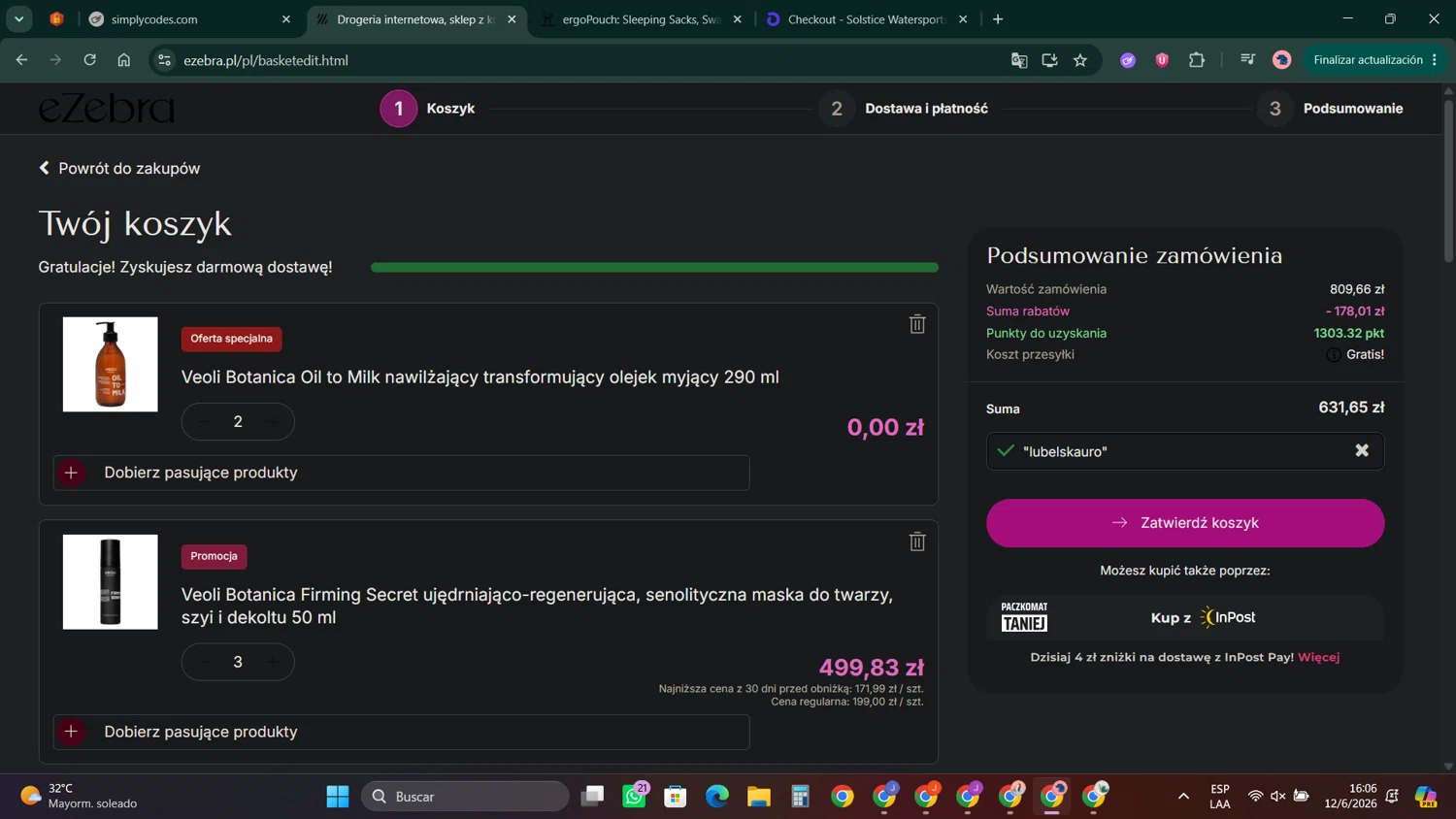This screenshot has width=1456, height=819.
Task: Open the media controls icon
Action: click(x=1248, y=60)
